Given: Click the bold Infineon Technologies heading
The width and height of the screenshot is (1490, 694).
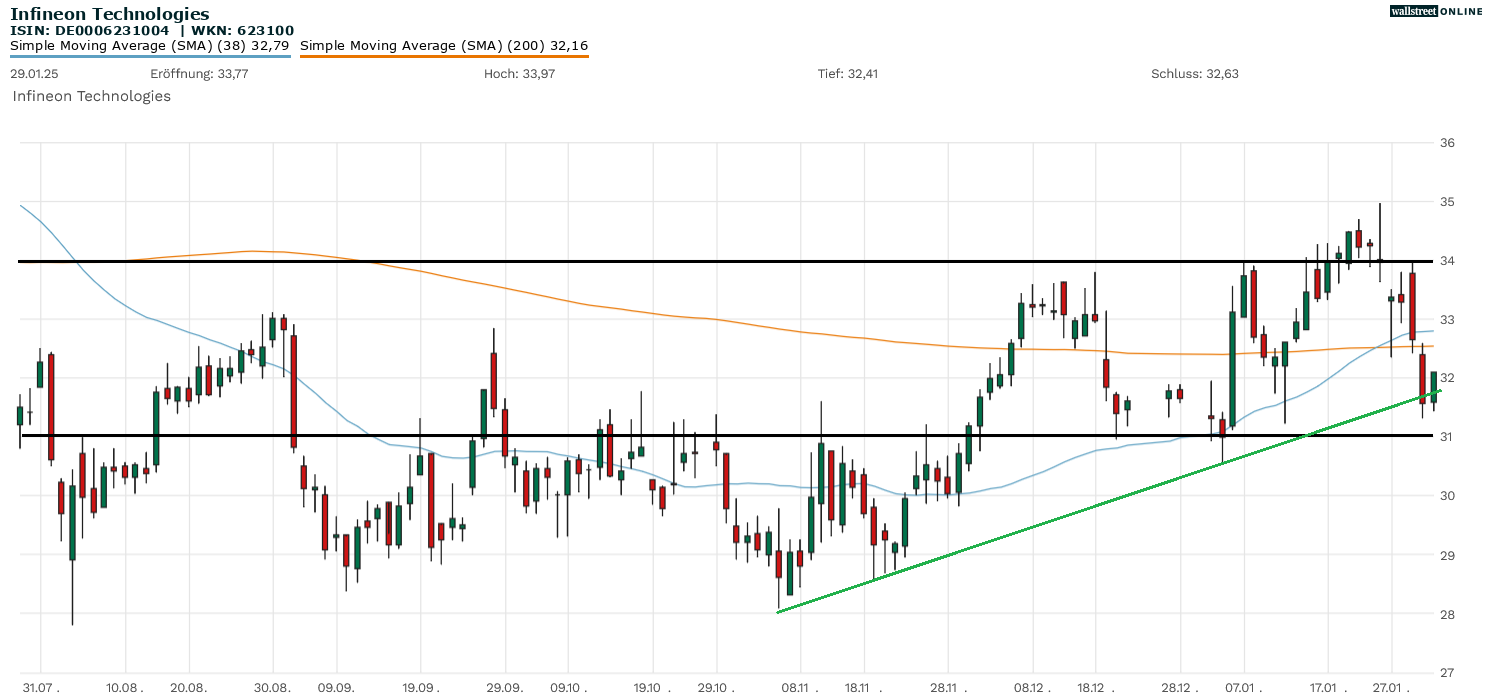Looking at the screenshot, I should (x=110, y=14).
